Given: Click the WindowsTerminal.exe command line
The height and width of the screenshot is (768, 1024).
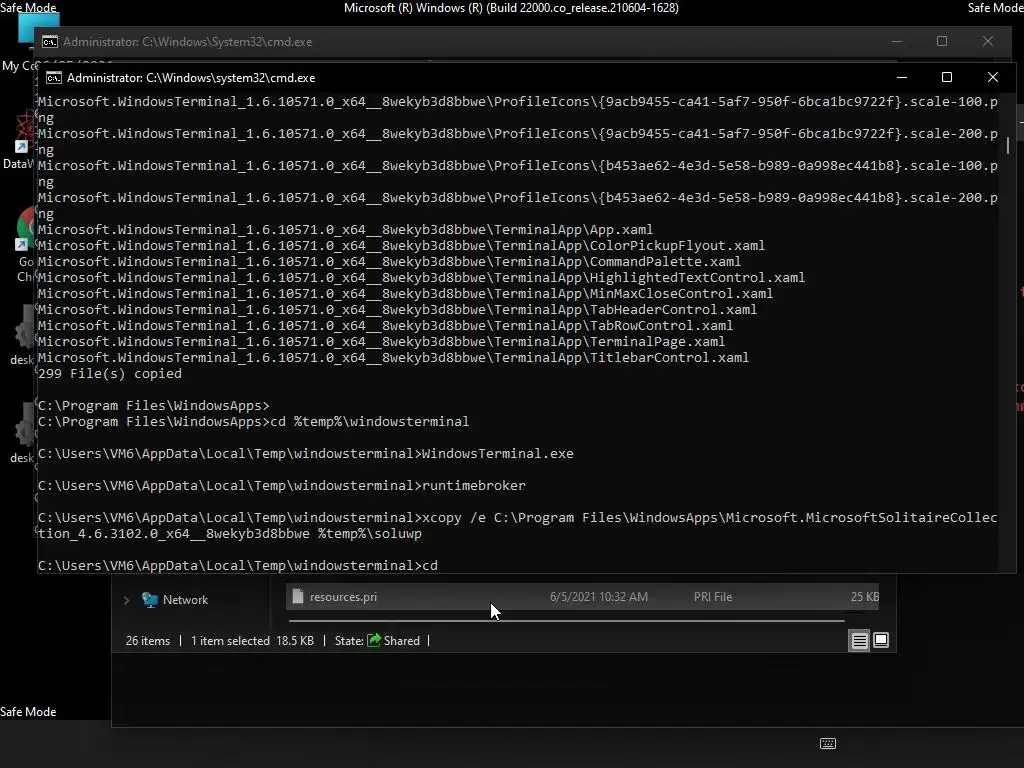Looking at the screenshot, I should (x=306, y=453).
